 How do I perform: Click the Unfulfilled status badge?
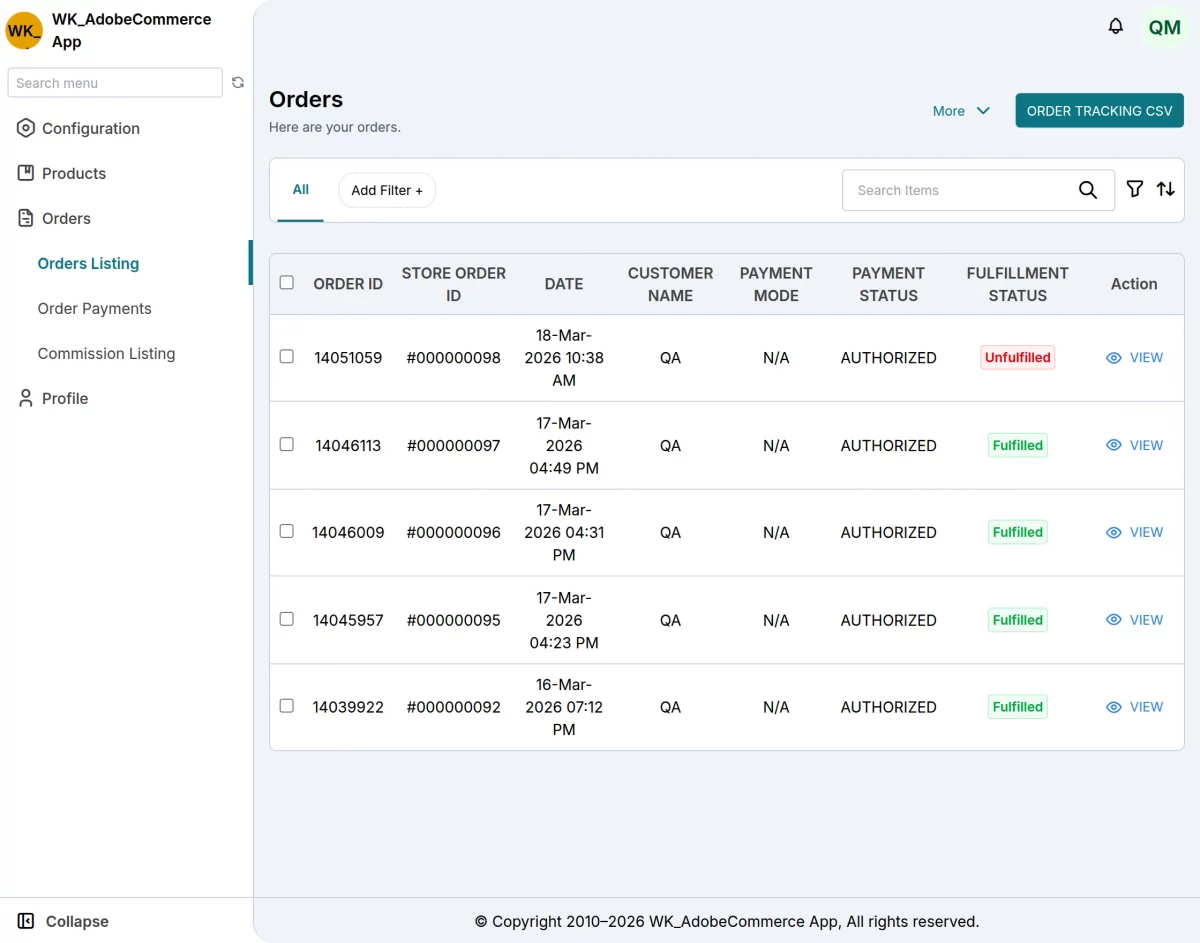tap(1017, 357)
